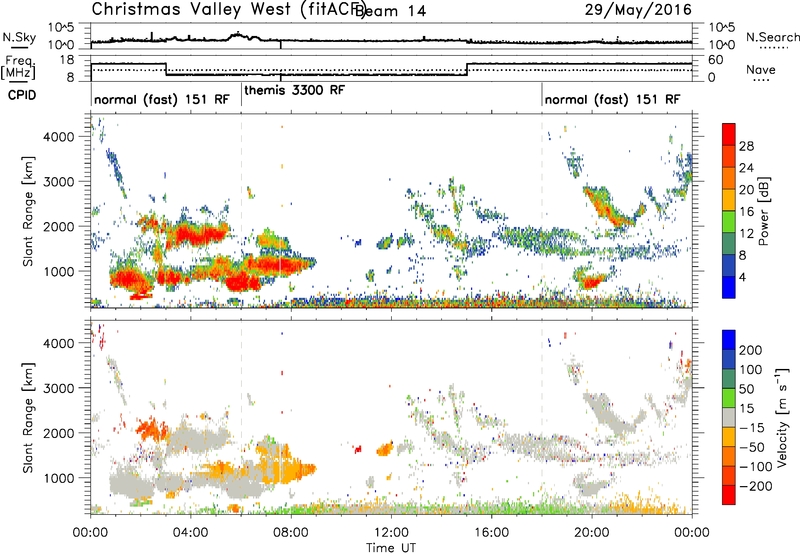Click the frequency trace step at 15:00
Screen dimensions: 800x554
point(467,69)
